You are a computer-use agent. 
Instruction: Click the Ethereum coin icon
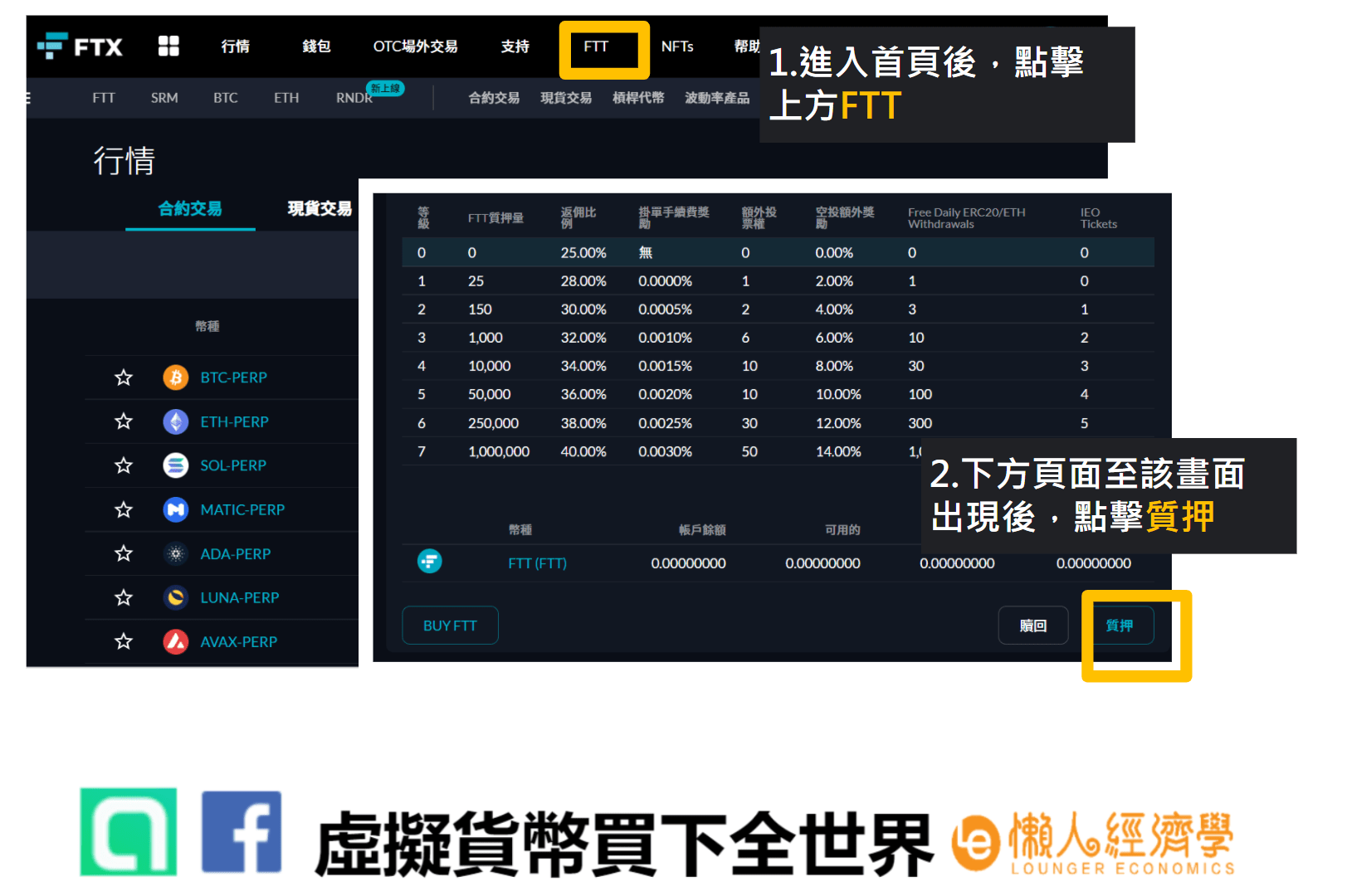175,422
